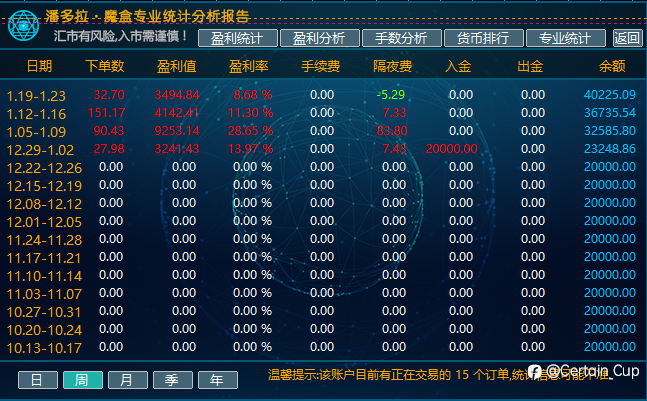Click the 下单数 column header
647x401 pixels.
click(x=105, y=66)
